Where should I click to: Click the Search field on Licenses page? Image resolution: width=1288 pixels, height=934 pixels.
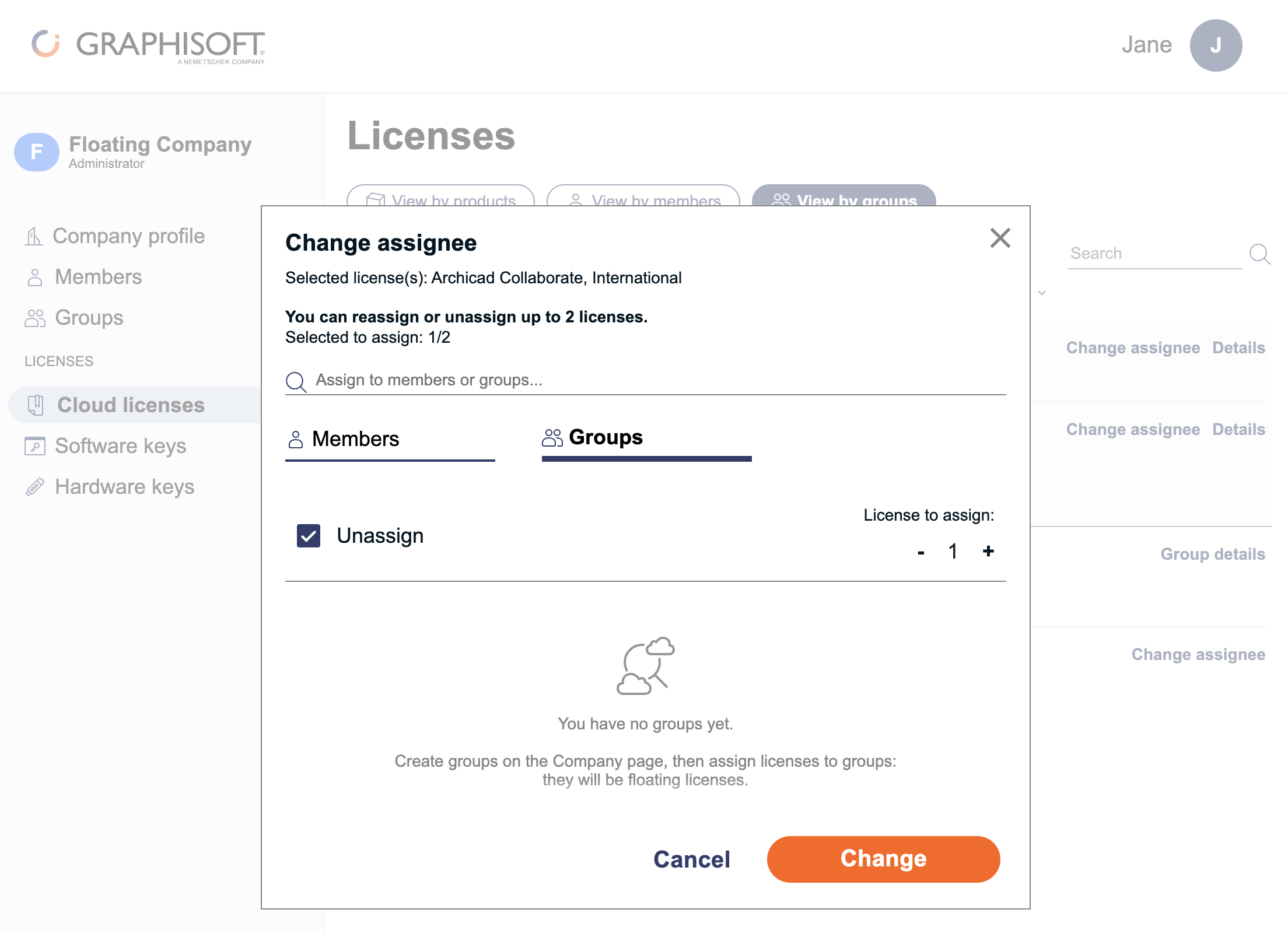pos(1155,254)
